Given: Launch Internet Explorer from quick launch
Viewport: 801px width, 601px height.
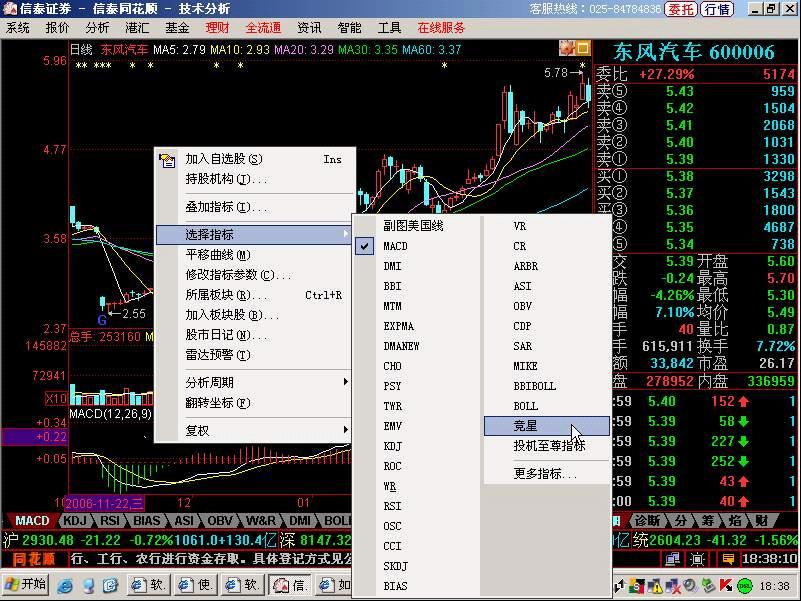Looking at the screenshot, I should point(65,585).
